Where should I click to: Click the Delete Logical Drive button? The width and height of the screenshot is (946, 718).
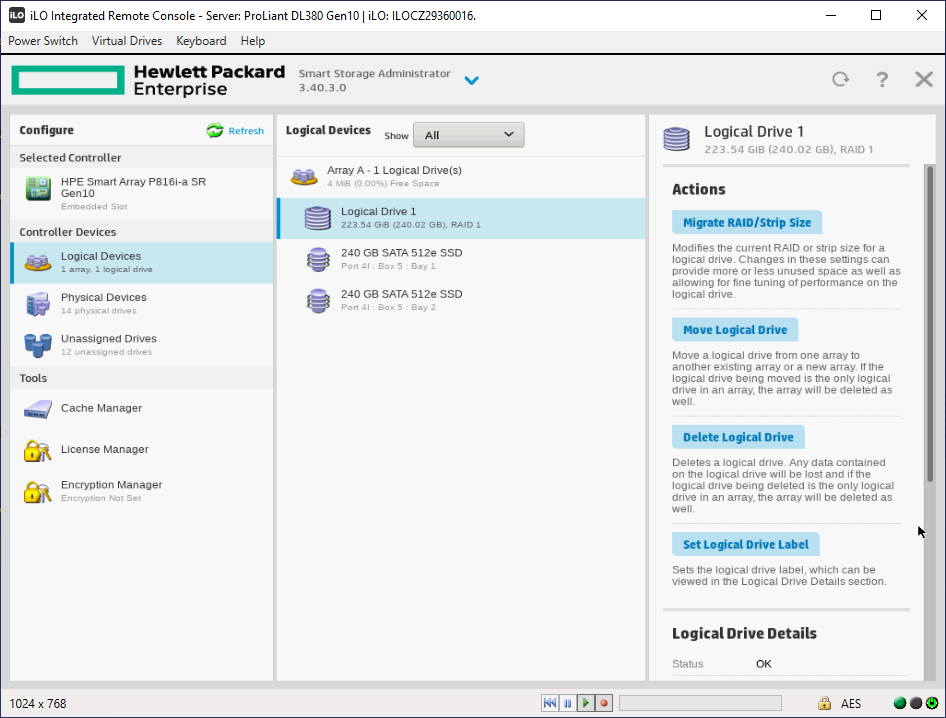click(x=738, y=437)
